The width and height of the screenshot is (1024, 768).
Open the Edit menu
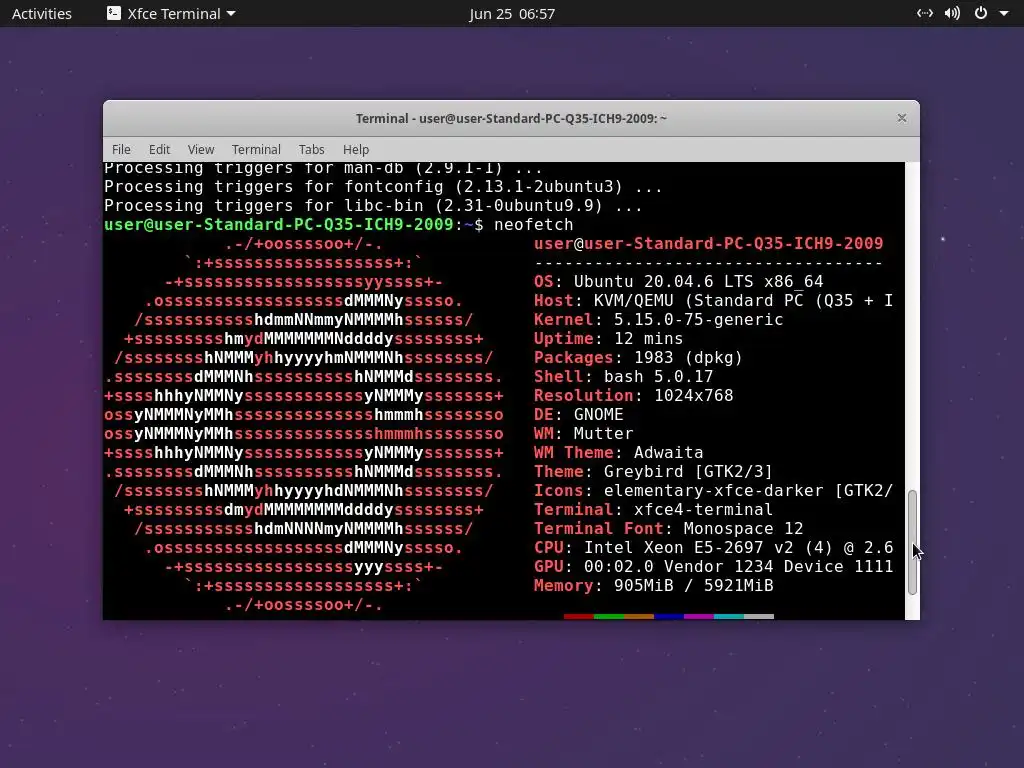point(159,150)
